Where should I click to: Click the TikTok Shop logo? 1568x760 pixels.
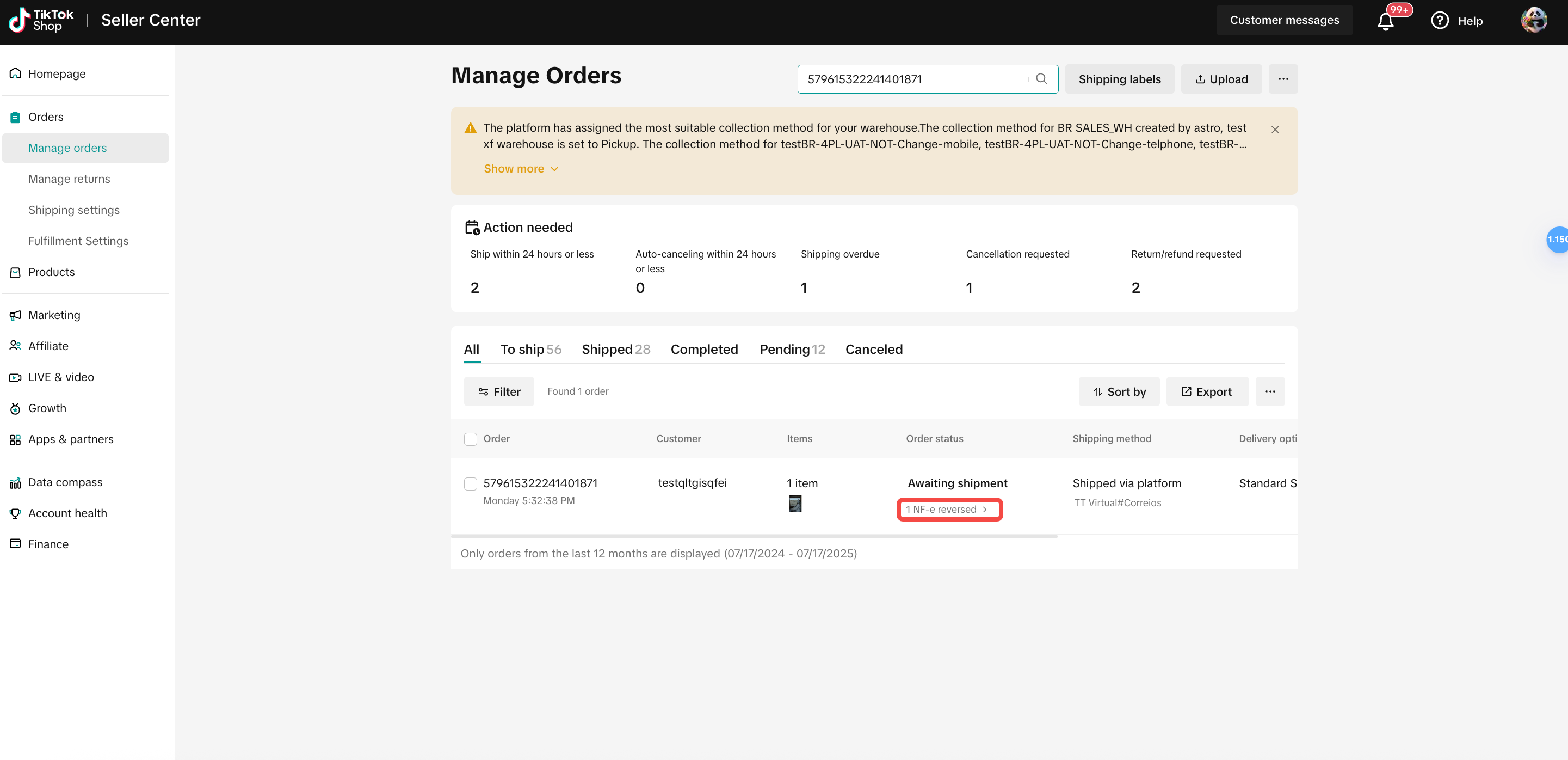41,20
